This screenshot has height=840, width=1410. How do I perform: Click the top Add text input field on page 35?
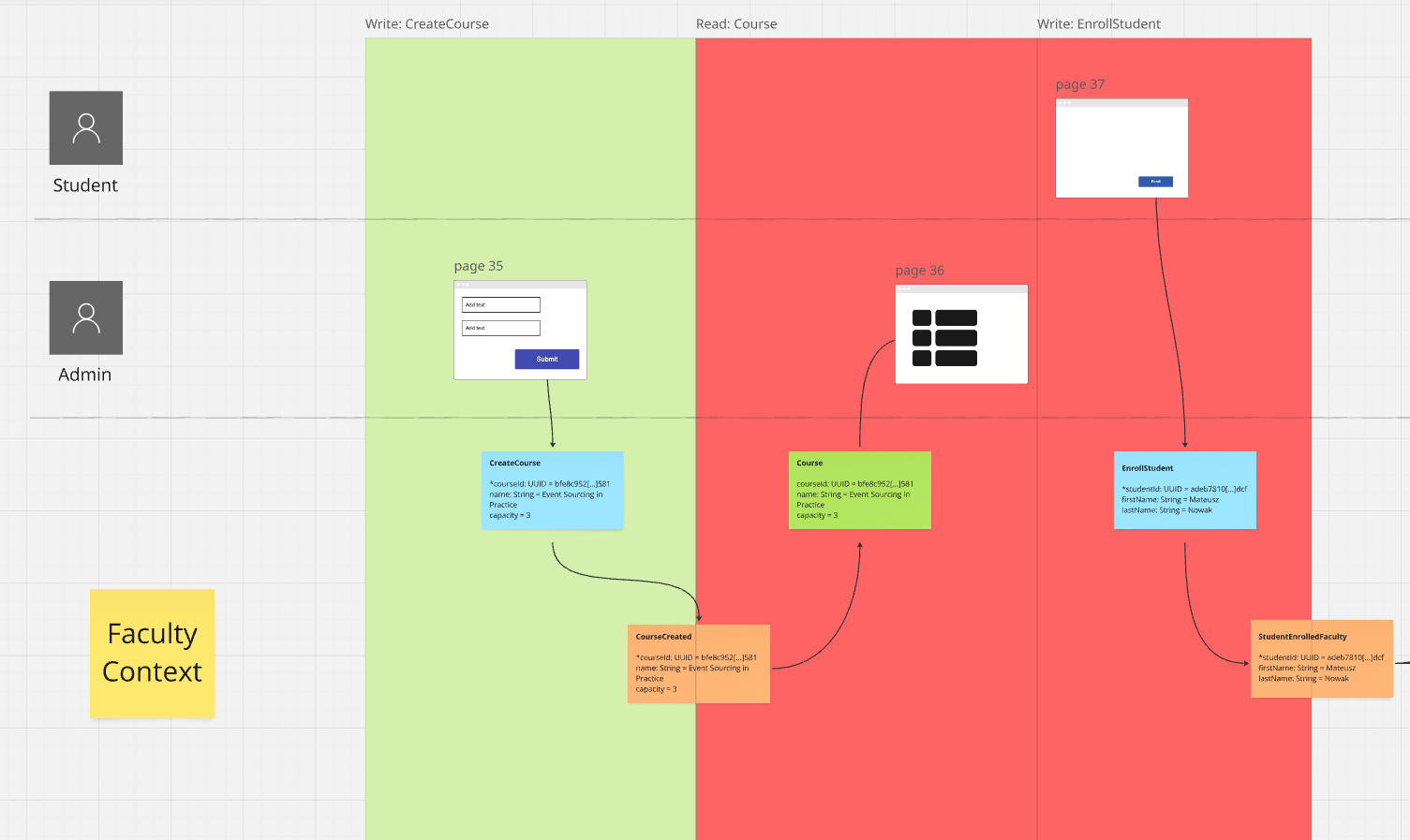pyautogui.click(x=500, y=304)
